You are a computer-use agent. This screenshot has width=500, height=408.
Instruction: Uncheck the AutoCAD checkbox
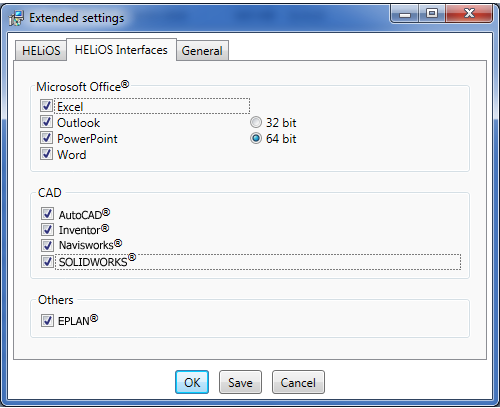pos(47,214)
